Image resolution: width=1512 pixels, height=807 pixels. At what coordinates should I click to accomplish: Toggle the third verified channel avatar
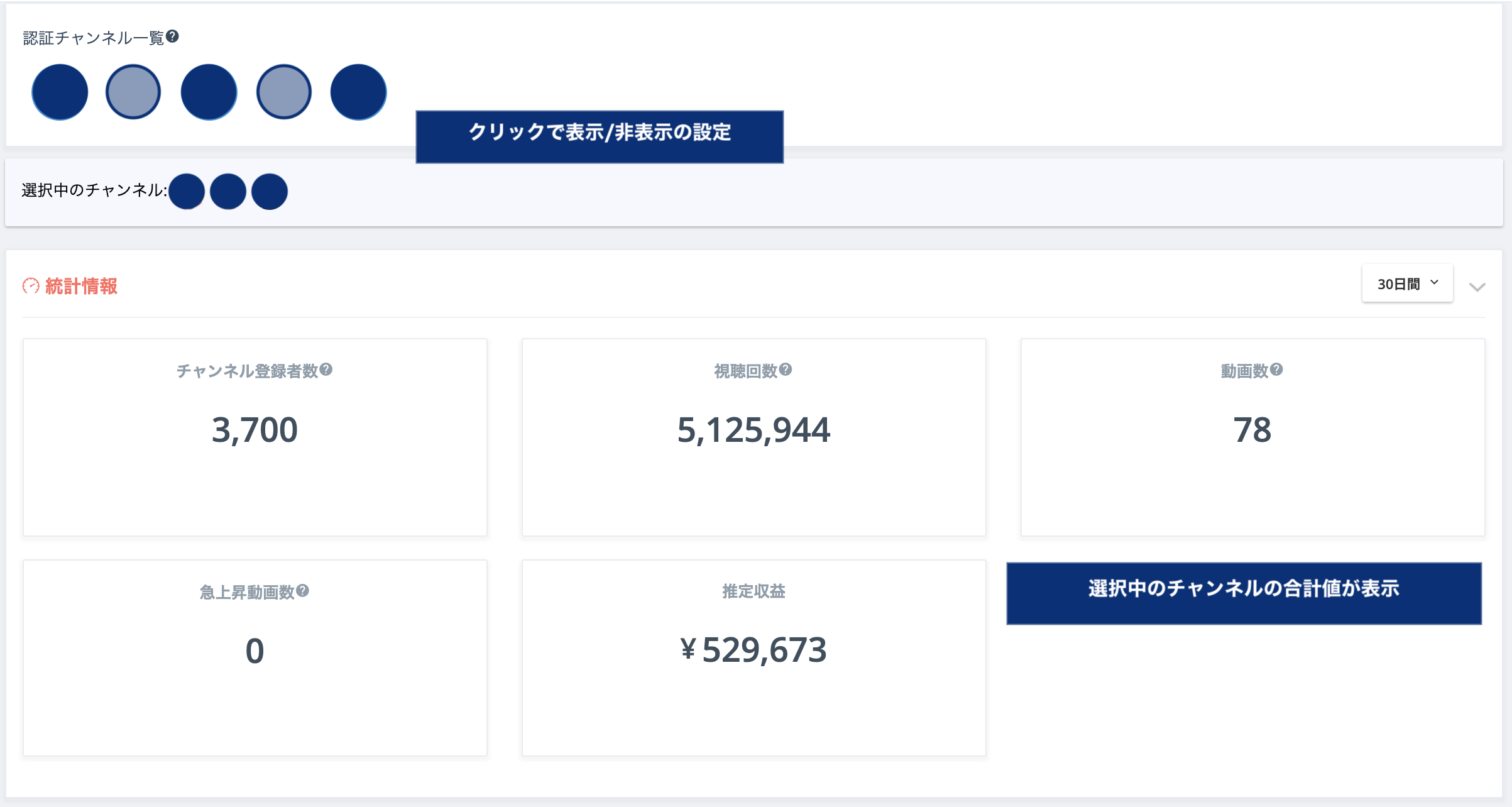point(209,92)
